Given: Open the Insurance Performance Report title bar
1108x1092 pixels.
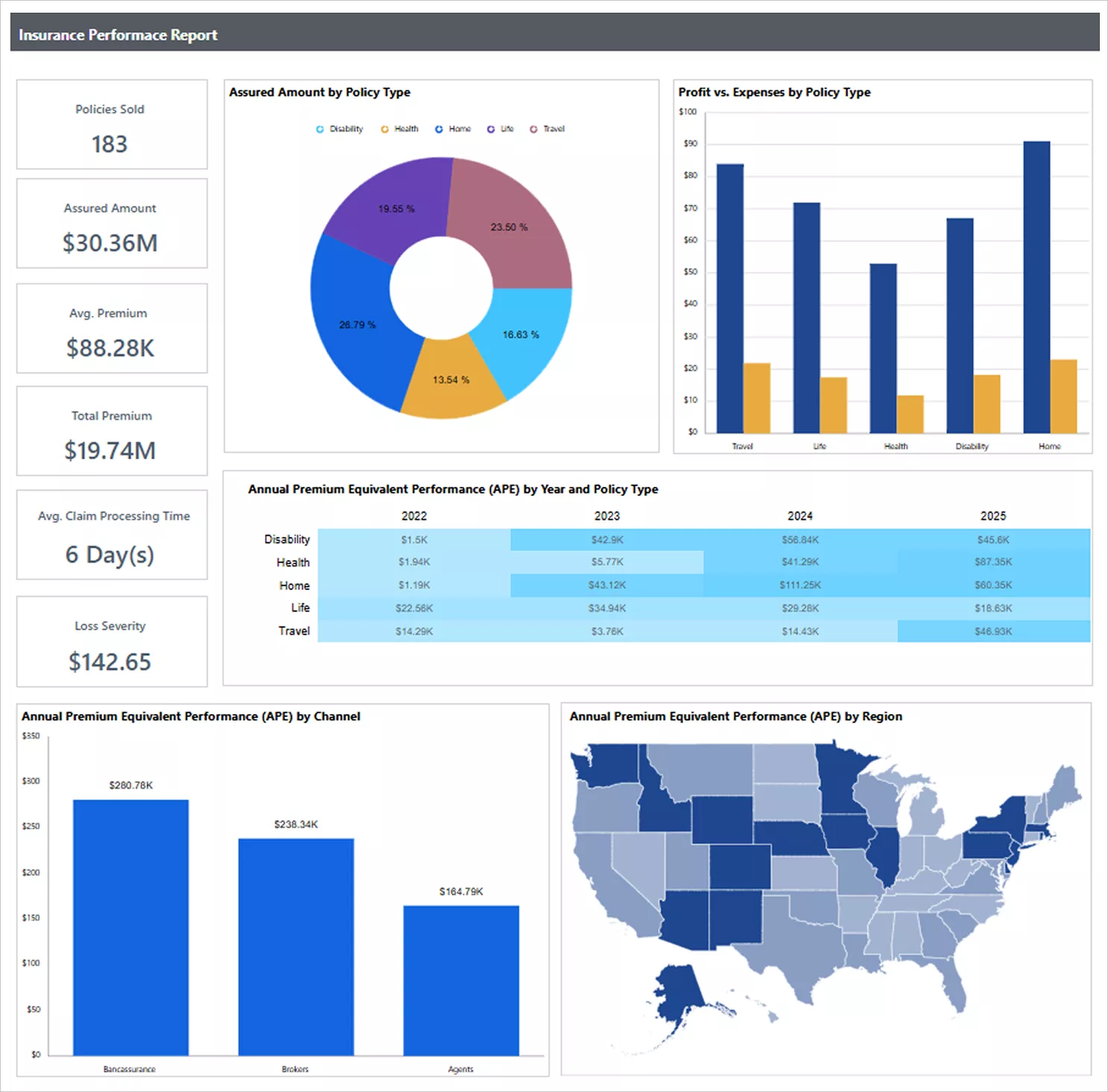Looking at the screenshot, I should tap(117, 34).
